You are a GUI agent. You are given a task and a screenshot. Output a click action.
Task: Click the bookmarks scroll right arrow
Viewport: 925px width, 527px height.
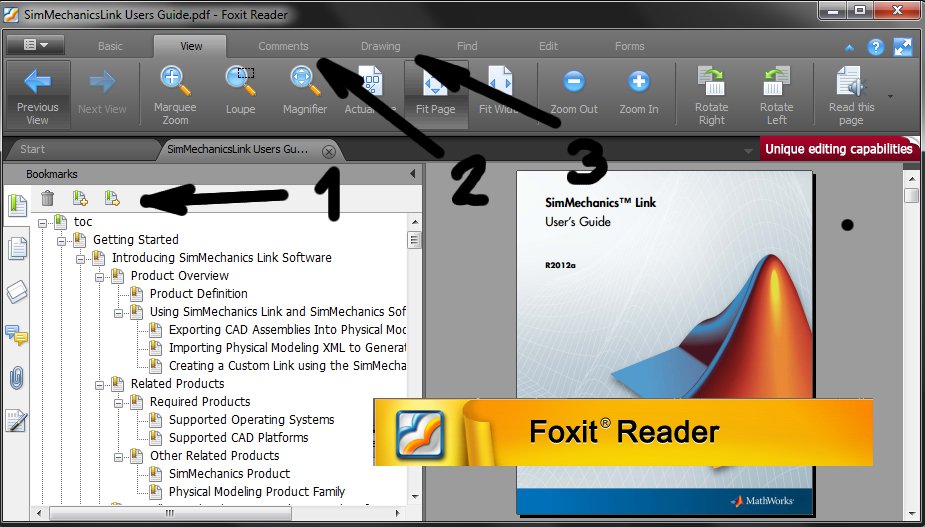pos(398,513)
